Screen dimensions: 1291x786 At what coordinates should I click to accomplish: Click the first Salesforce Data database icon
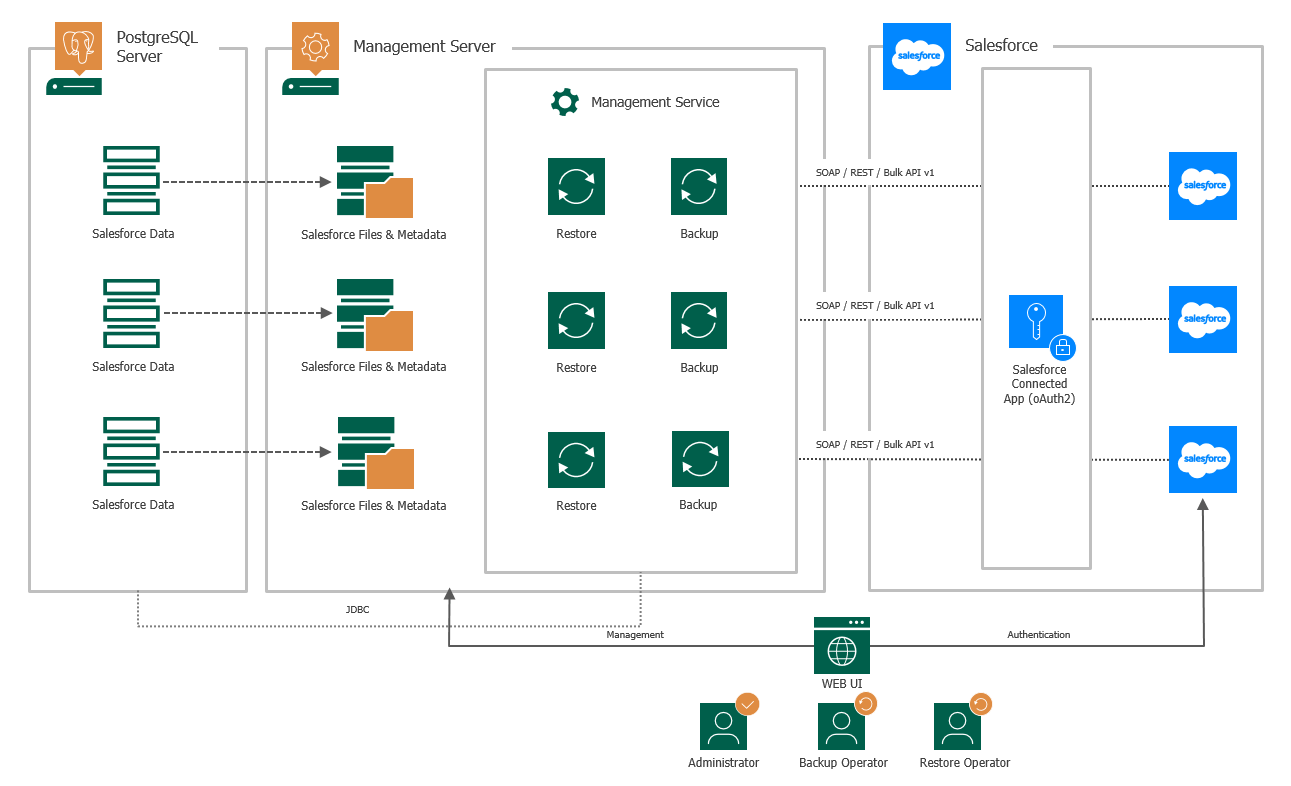click(x=131, y=182)
